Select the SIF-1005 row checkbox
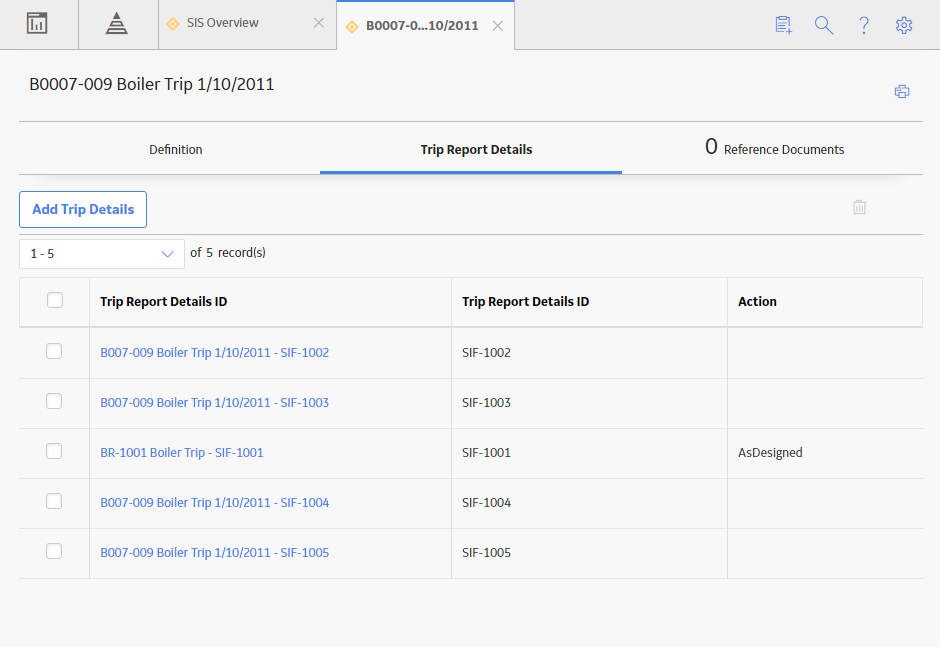This screenshot has width=940, height=647. [54, 551]
